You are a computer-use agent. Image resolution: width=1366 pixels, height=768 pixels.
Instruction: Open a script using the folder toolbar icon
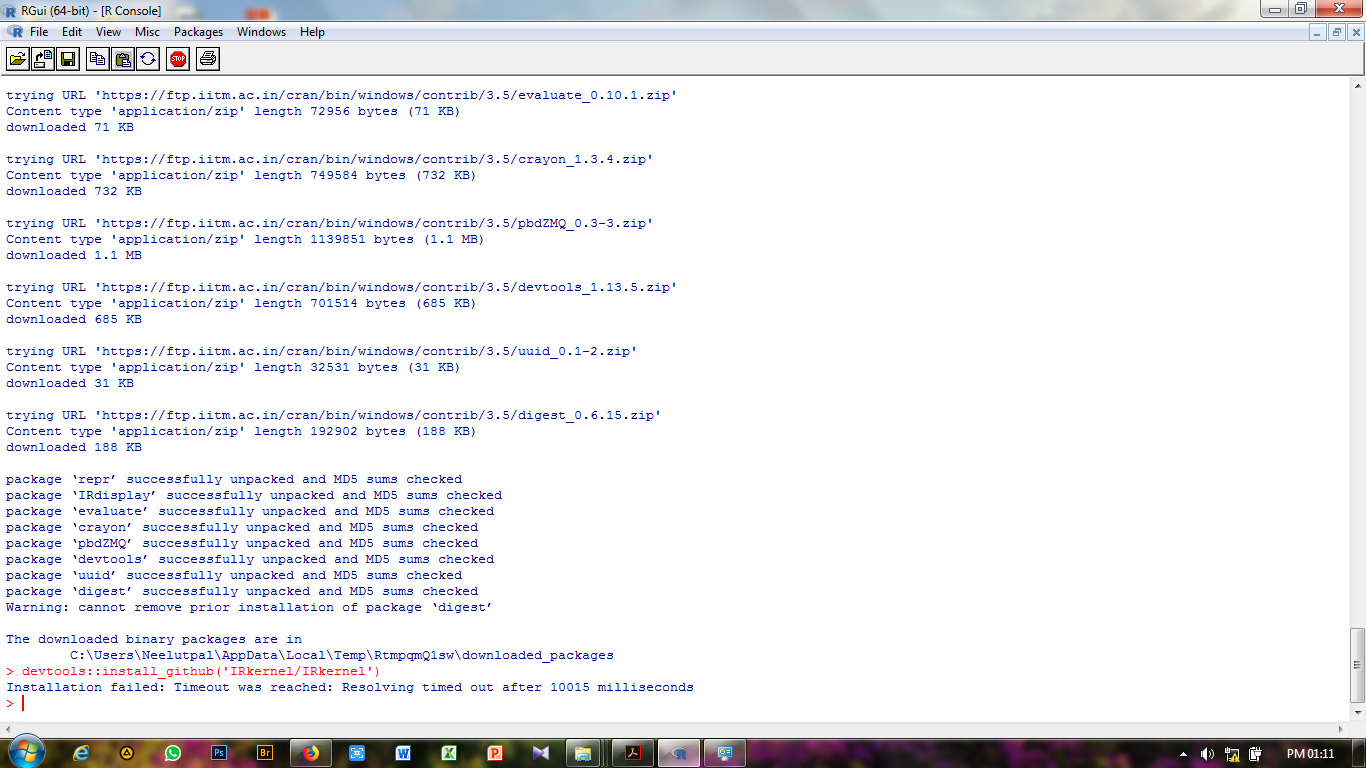tap(18, 59)
